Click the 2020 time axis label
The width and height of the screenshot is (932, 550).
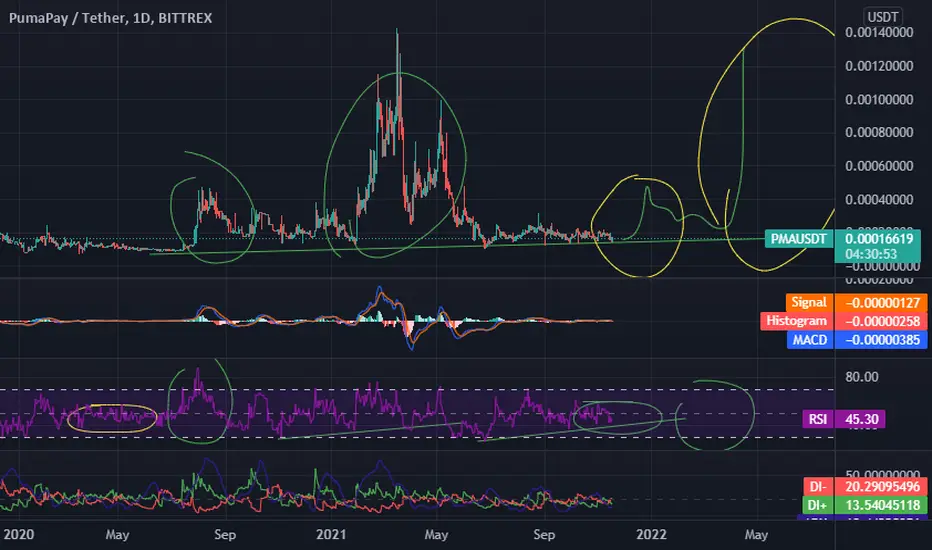point(18,535)
